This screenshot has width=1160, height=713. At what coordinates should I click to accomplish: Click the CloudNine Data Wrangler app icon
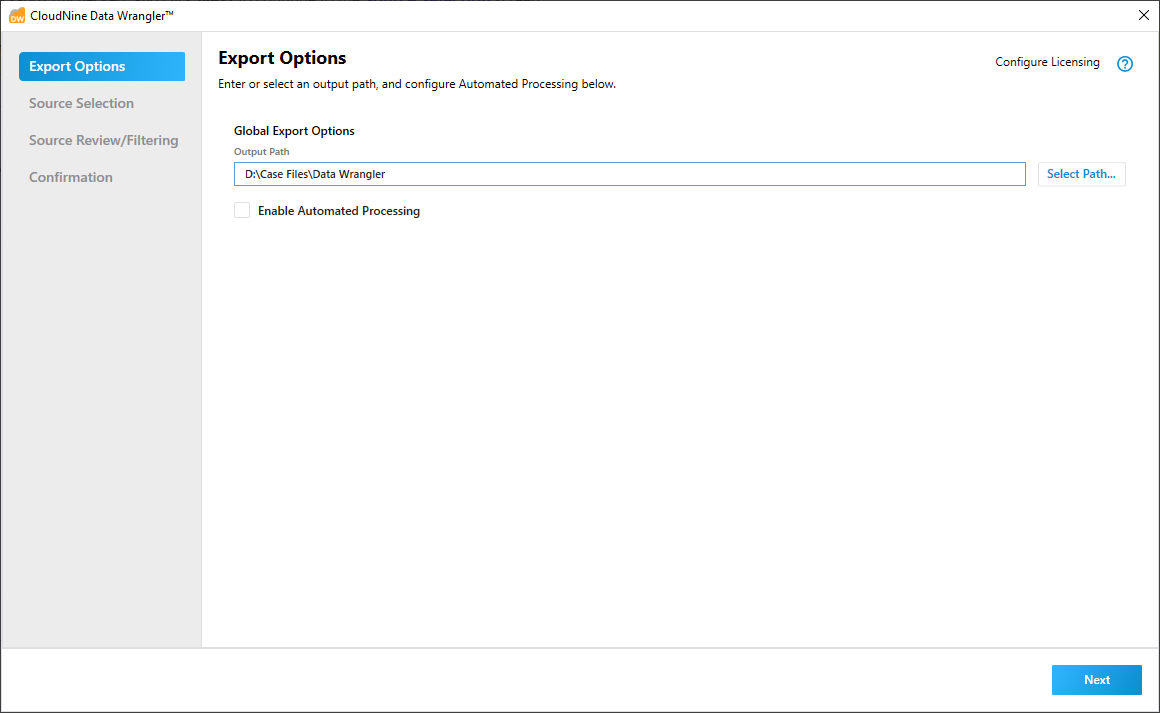coord(16,16)
